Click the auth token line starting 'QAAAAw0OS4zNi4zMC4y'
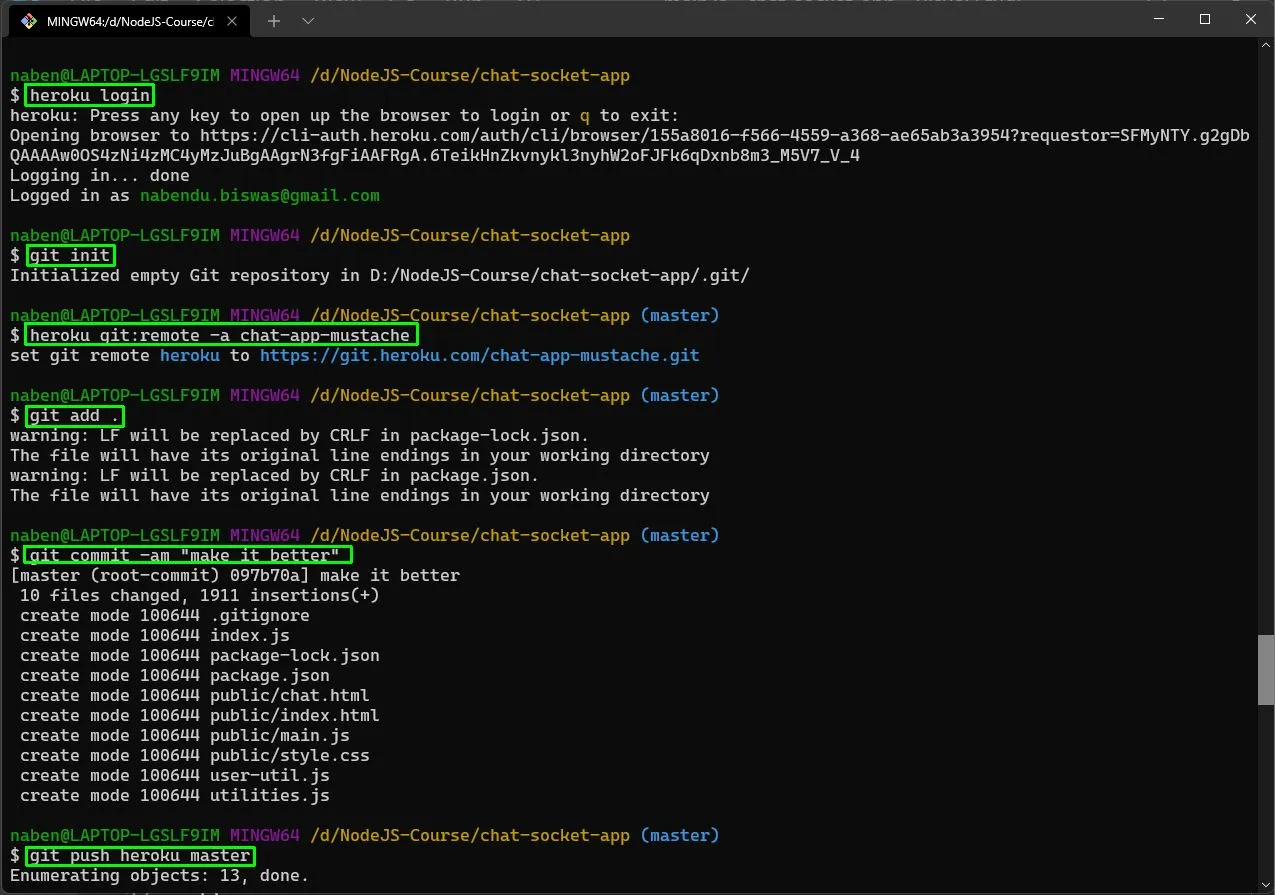This screenshot has width=1275, height=895. (435, 156)
